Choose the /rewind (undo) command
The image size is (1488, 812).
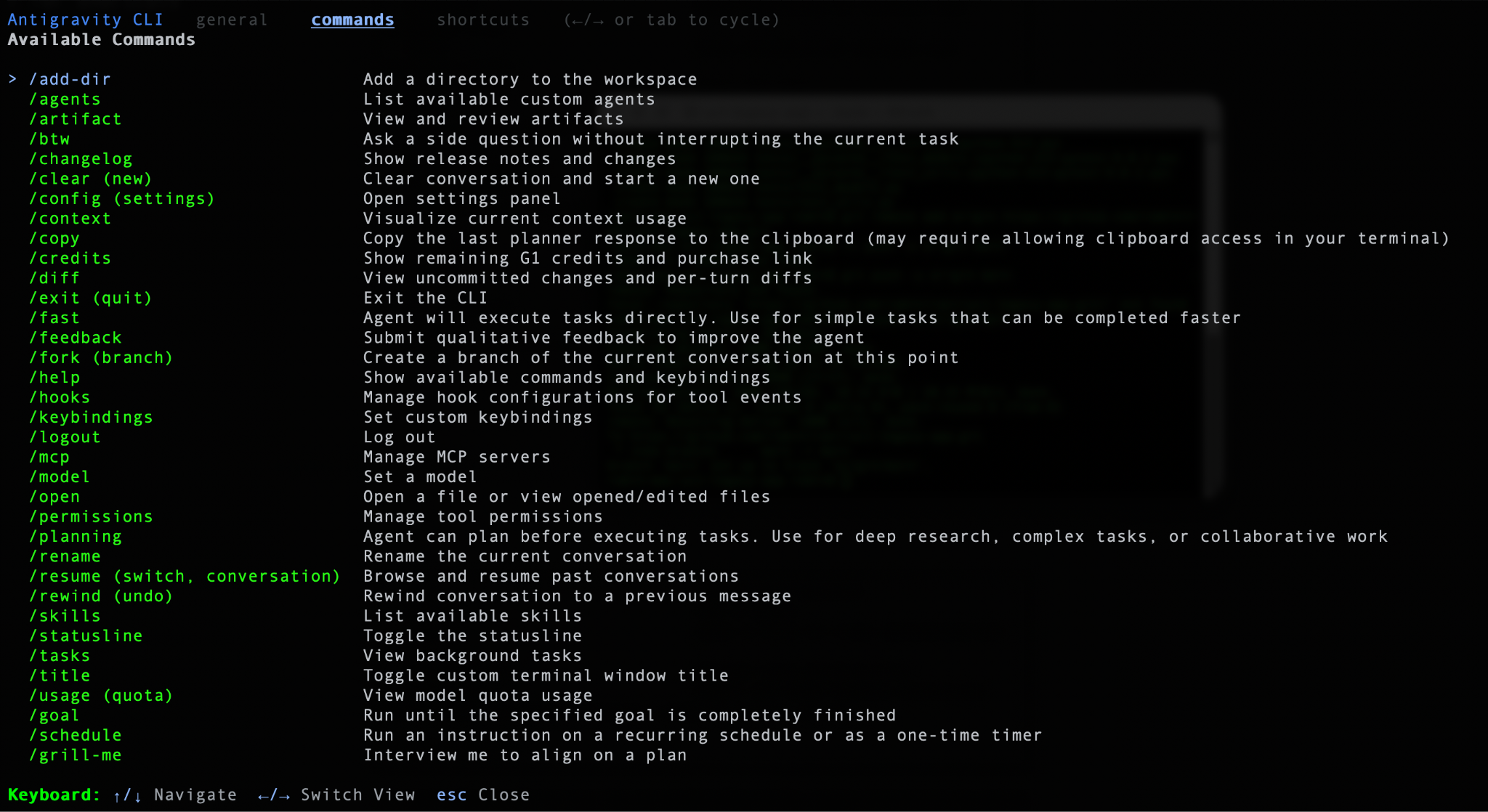101,596
